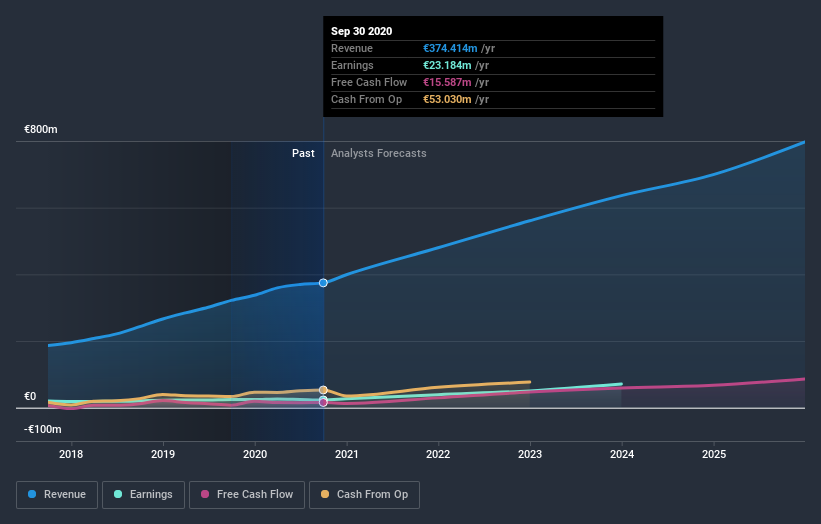Click the Revenue row label in tooltip
Viewport: 821px width, 524px height.
coord(352,48)
